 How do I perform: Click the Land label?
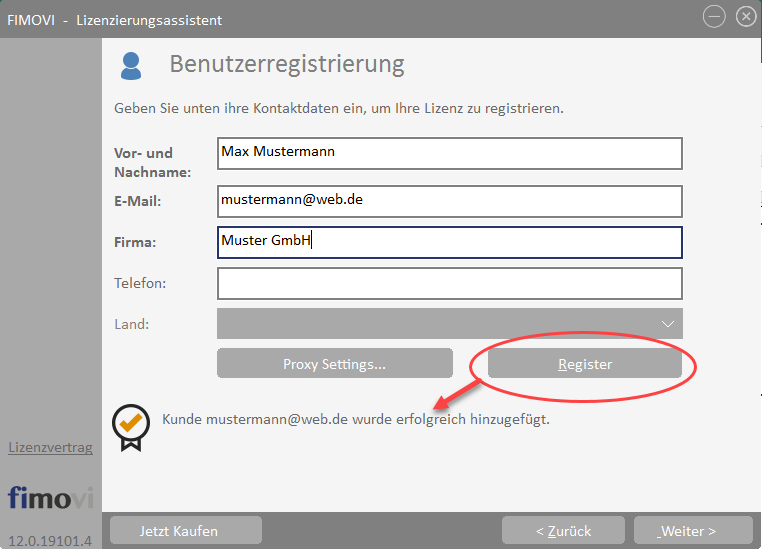pyautogui.click(x=132, y=324)
